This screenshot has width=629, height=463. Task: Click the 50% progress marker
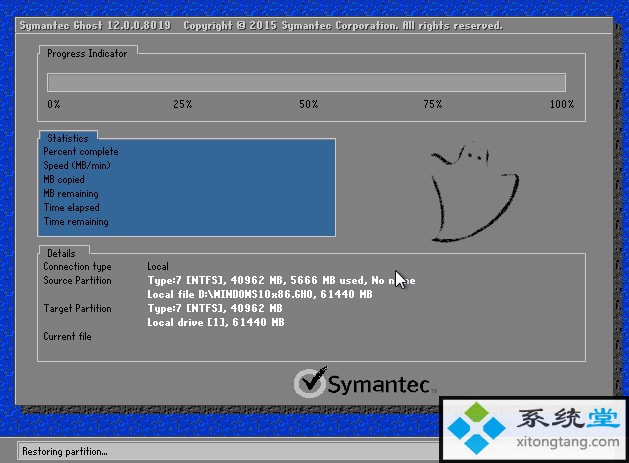pos(308,104)
